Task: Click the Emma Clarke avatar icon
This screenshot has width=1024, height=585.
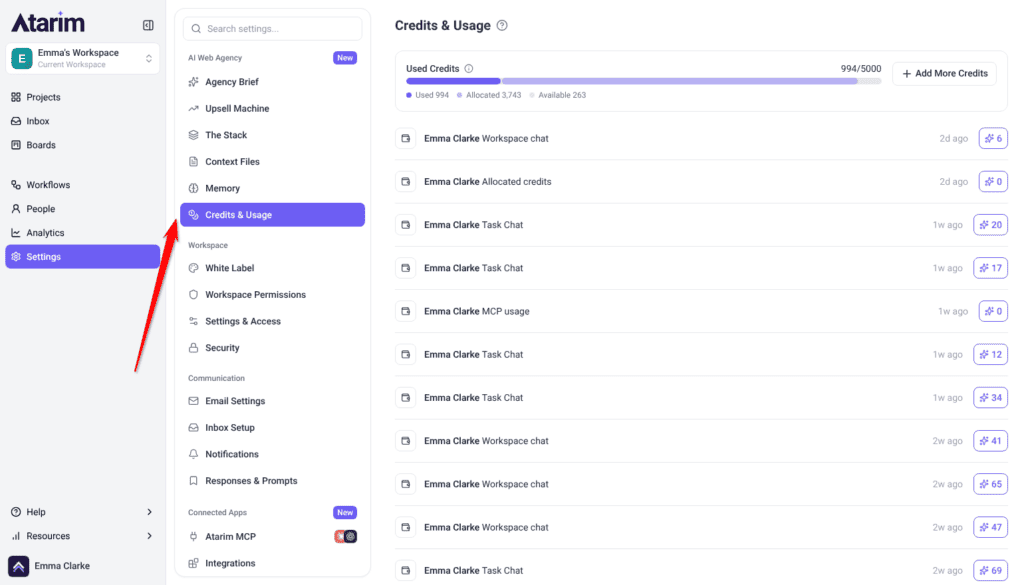Action: [18, 566]
